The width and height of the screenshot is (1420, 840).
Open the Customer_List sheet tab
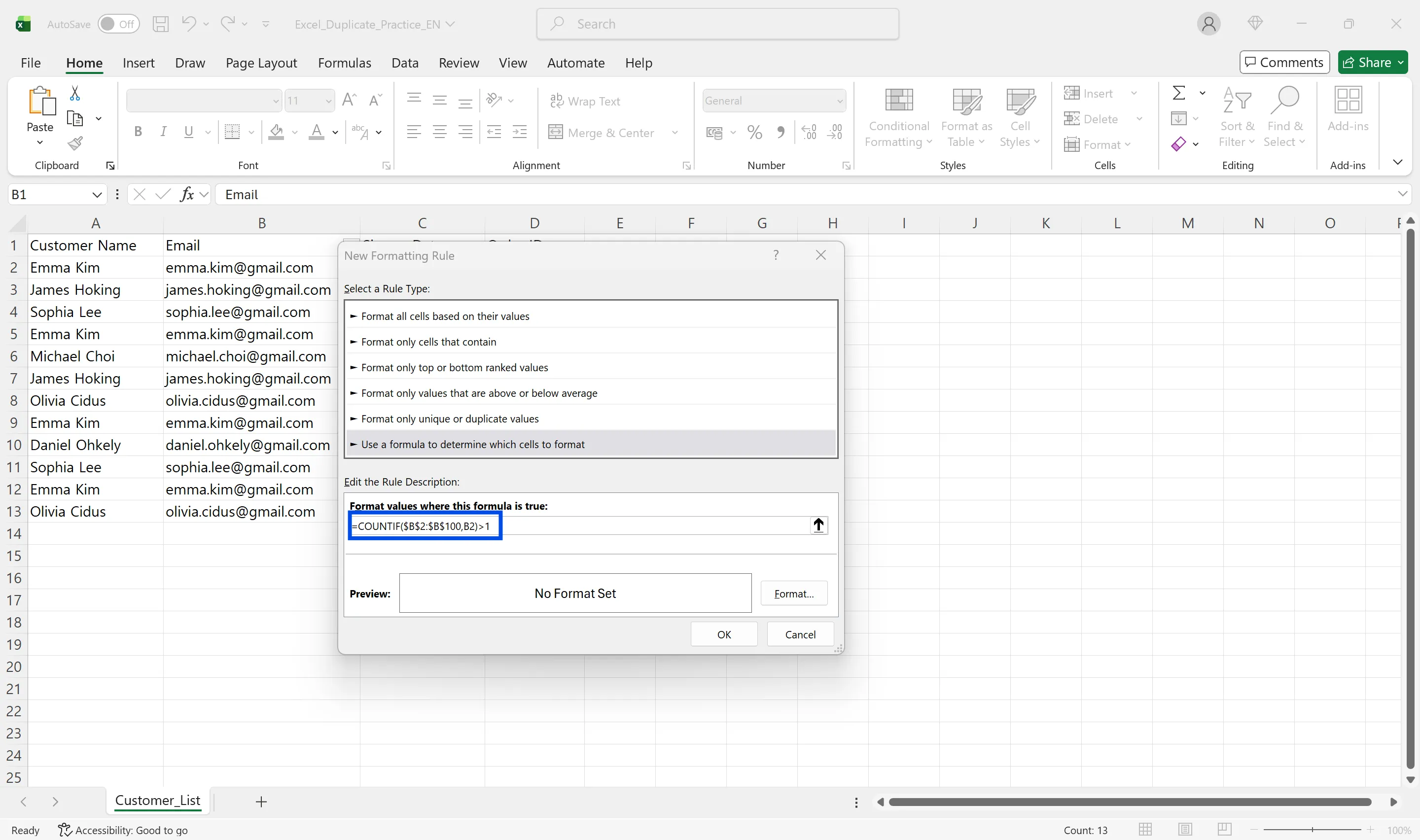158,801
